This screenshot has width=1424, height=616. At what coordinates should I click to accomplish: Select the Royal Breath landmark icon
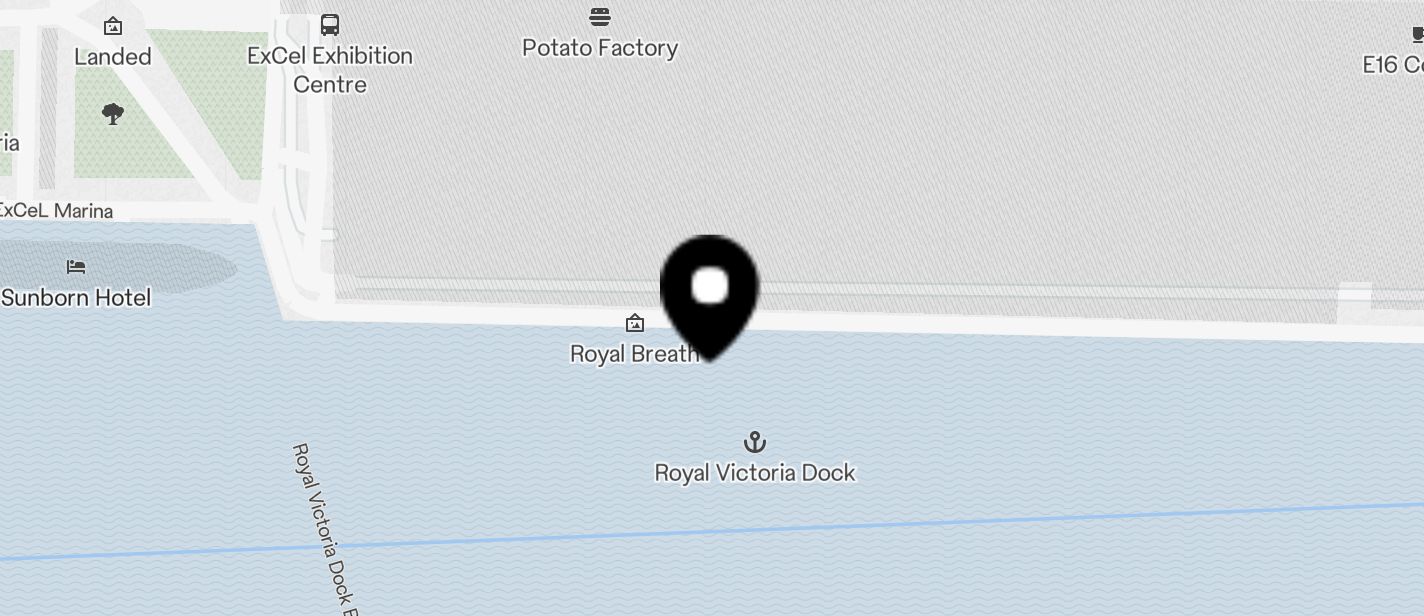(x=634, y=323)
